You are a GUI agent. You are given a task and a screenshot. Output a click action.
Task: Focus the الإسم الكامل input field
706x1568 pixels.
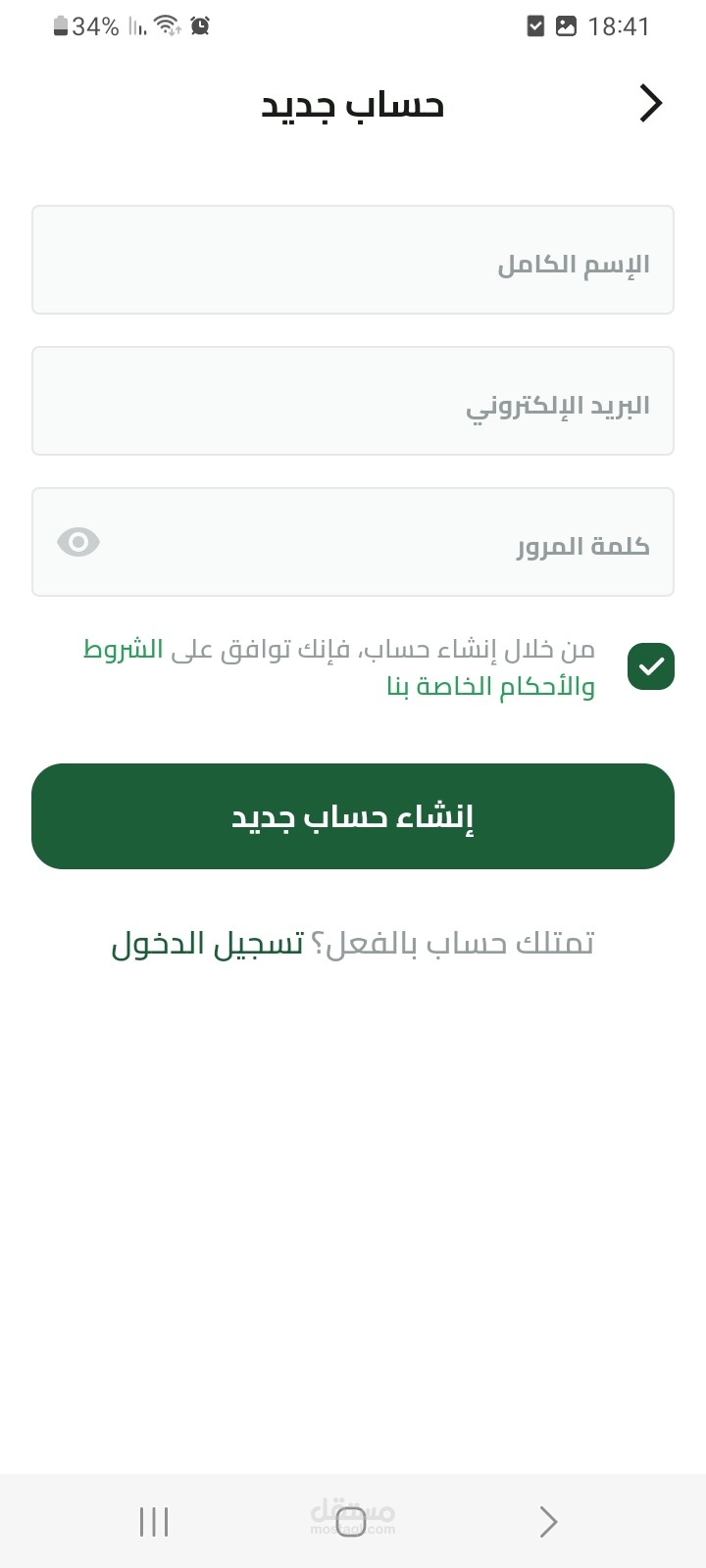pyautogui.click(x=353, y=260)
